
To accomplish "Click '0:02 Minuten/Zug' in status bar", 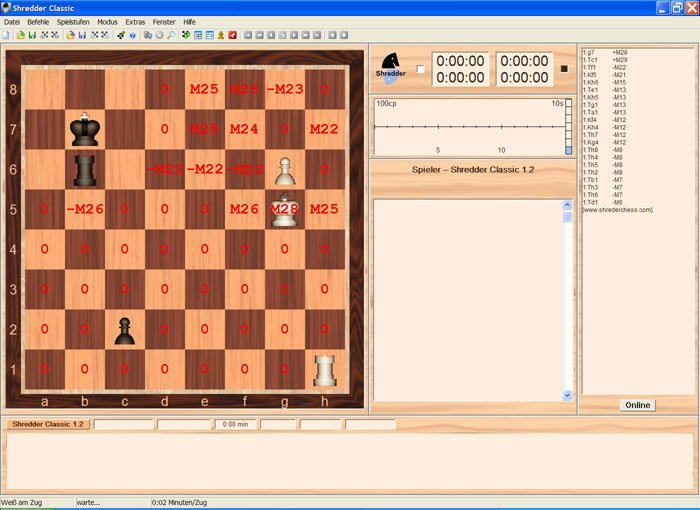I will tap(179, 502).
